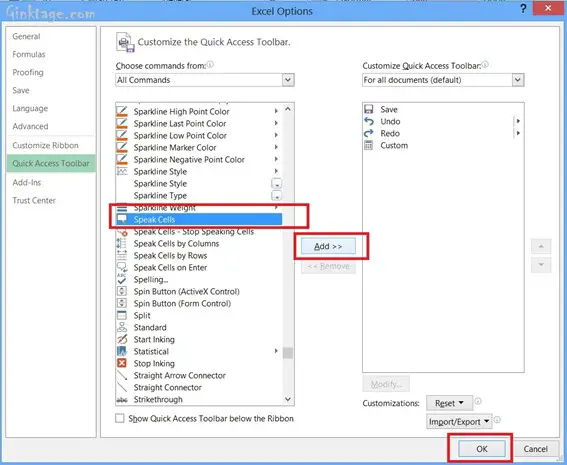Click the Sparkline Style gallery icon
This screenshot has width=567, height=465.
pyautogui.click(x=122, y=171)
